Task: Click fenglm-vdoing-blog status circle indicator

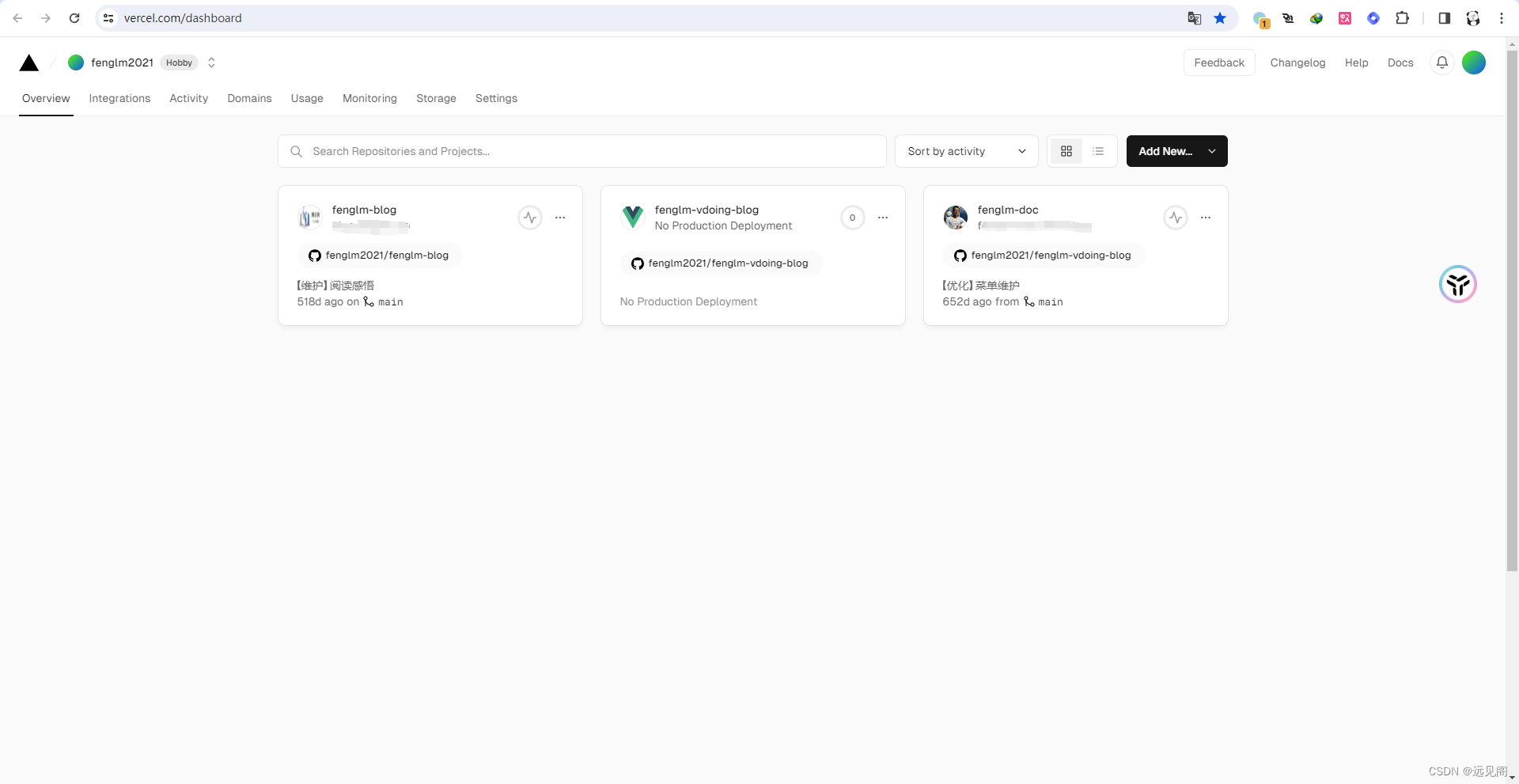Action: click(x=852, y=218)
